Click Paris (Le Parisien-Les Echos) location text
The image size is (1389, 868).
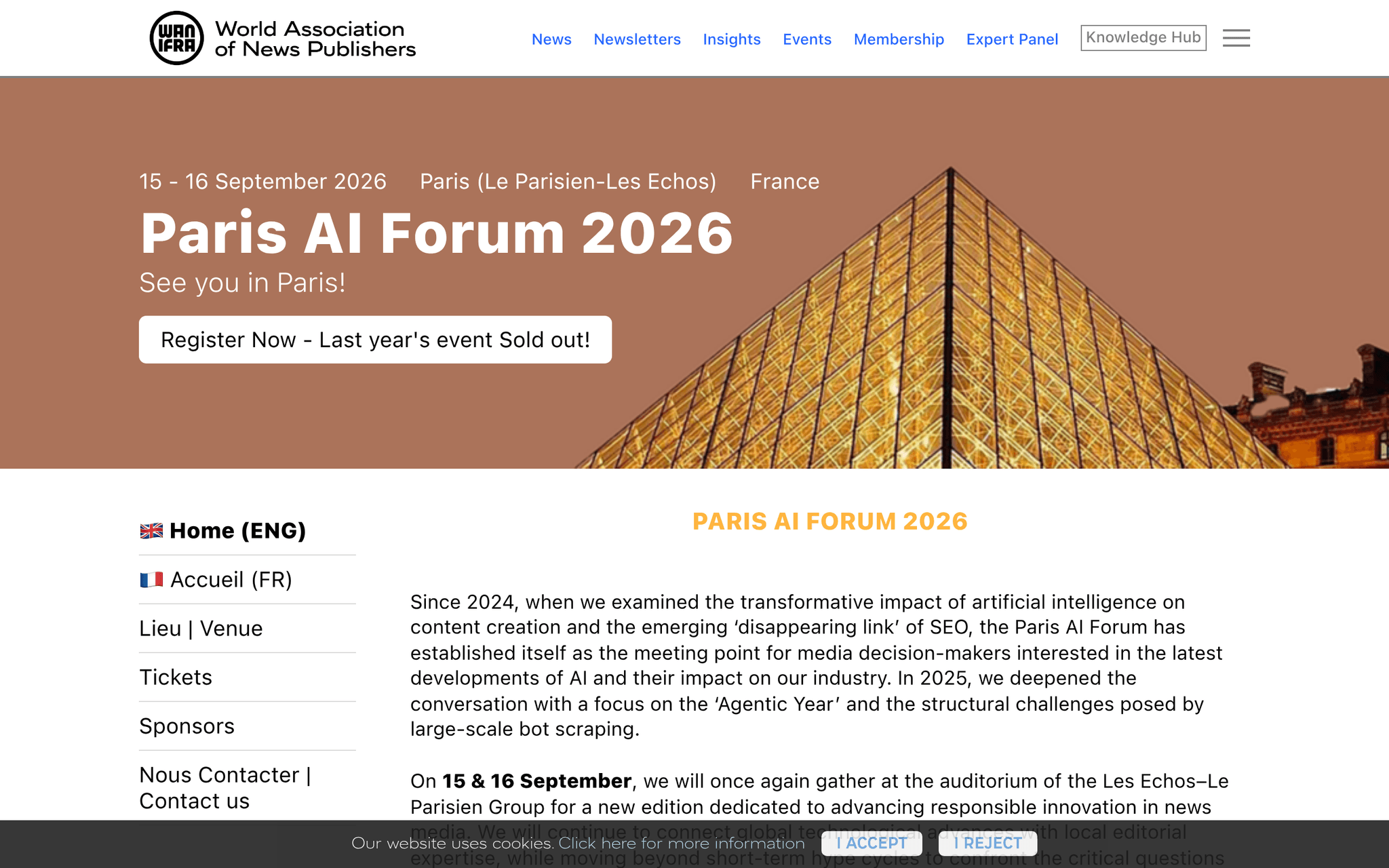click(568, 182)
